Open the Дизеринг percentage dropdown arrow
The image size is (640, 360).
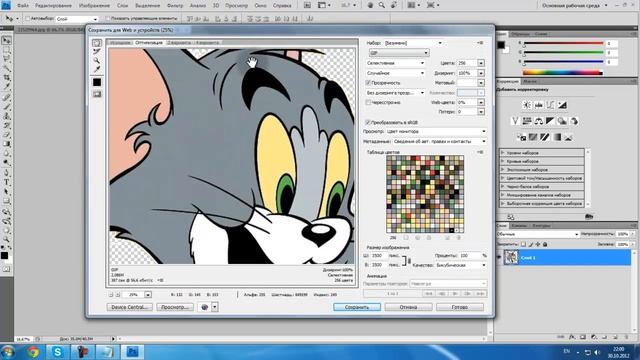481,73
